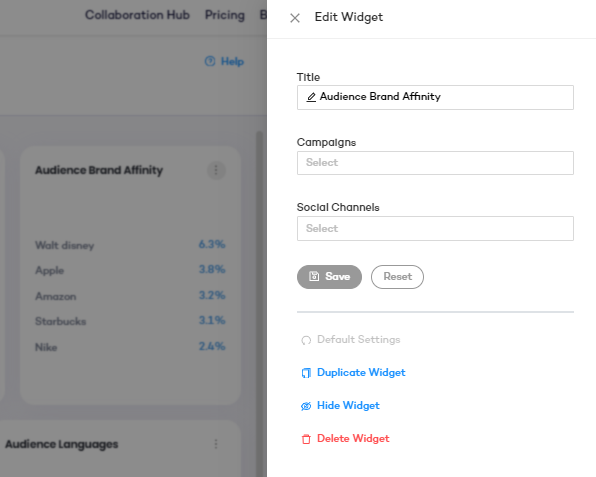
Task: Click the Duplicate Widget copy icon
Action: coord(306,373)
